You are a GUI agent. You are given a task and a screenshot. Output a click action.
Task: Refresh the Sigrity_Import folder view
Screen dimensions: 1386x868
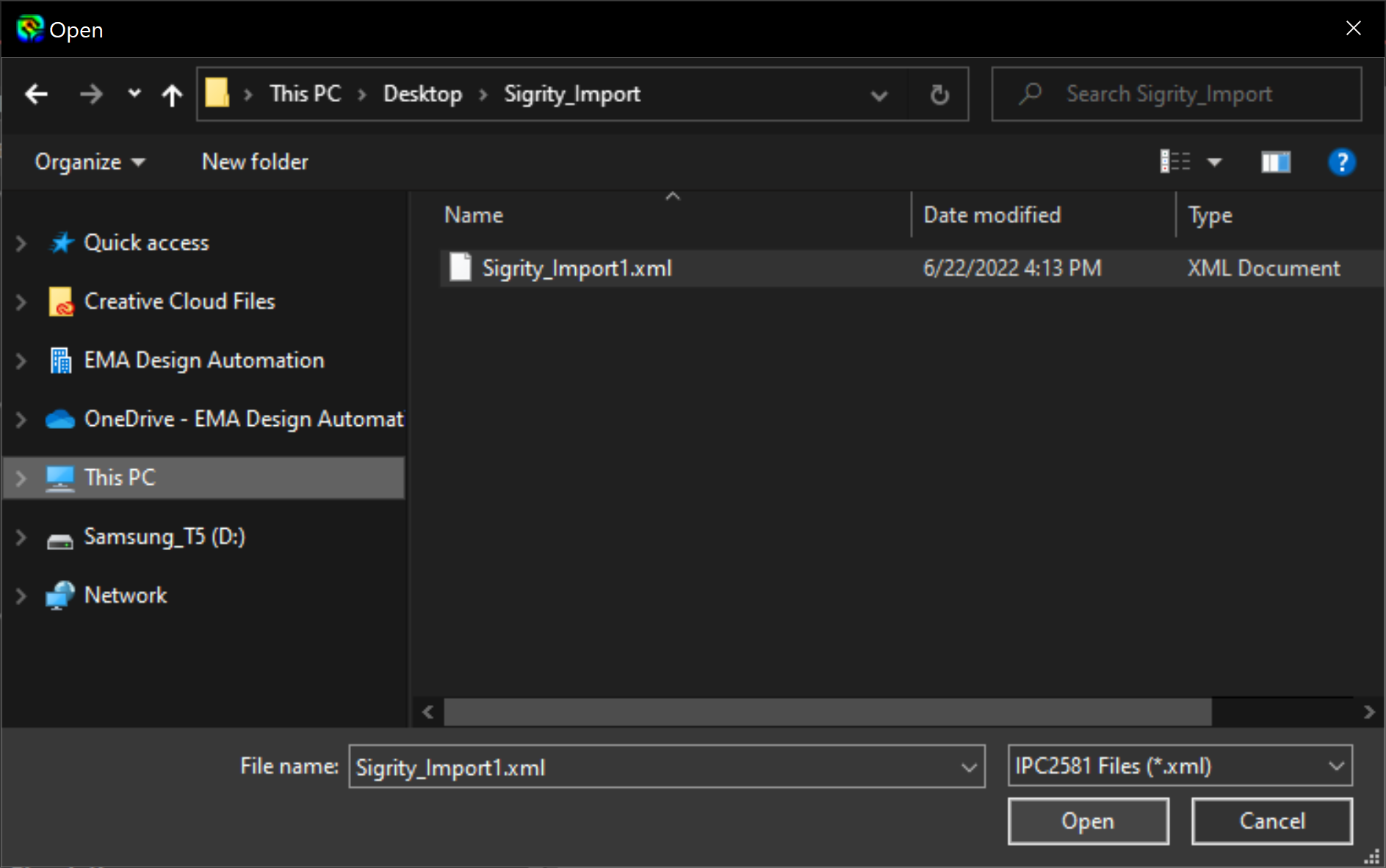point(939,94)
